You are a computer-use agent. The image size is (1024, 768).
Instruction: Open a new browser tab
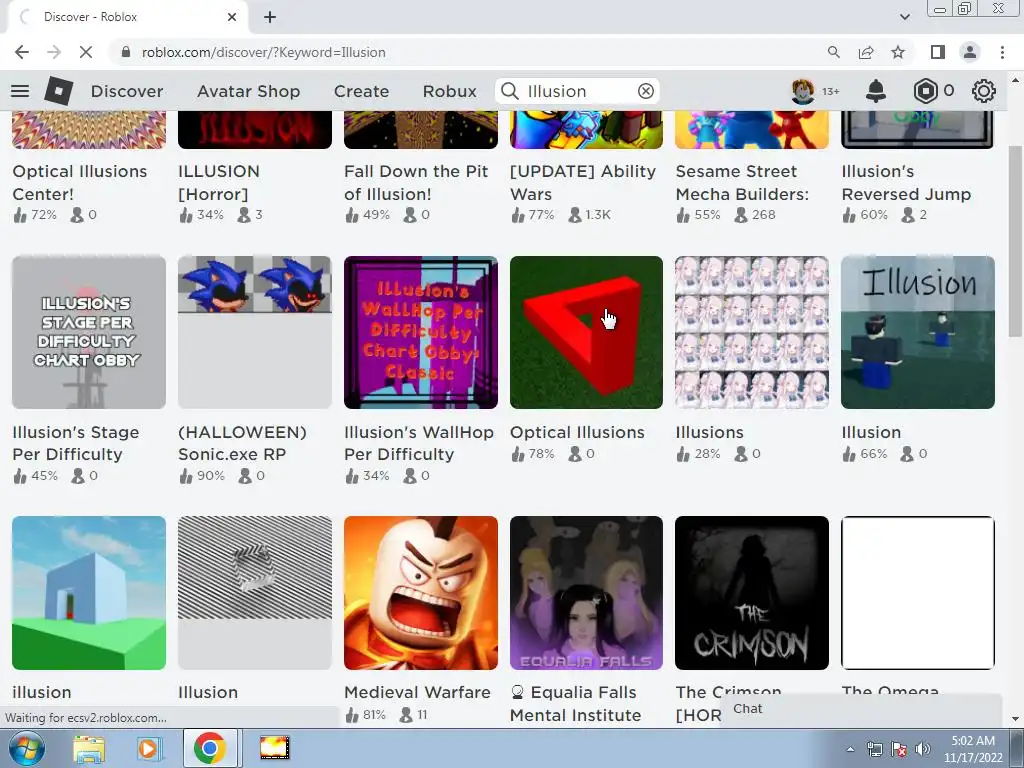point(270,17)
